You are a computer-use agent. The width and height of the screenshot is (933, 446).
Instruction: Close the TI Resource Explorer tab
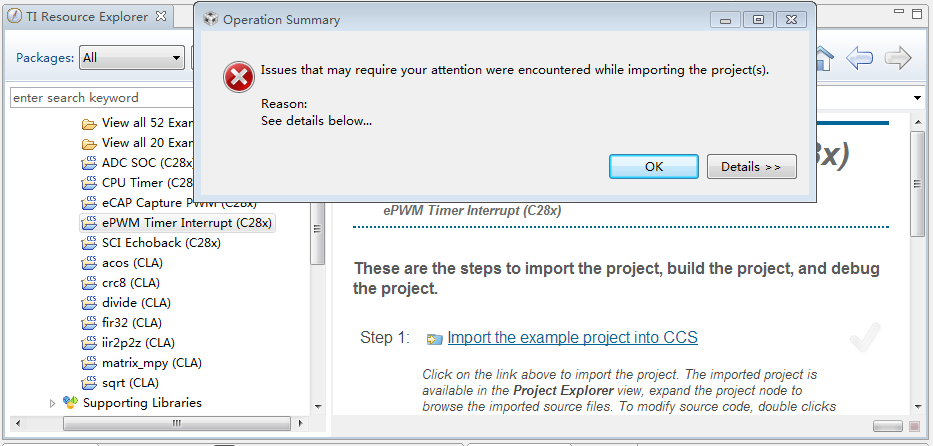(x=161, y=17)
